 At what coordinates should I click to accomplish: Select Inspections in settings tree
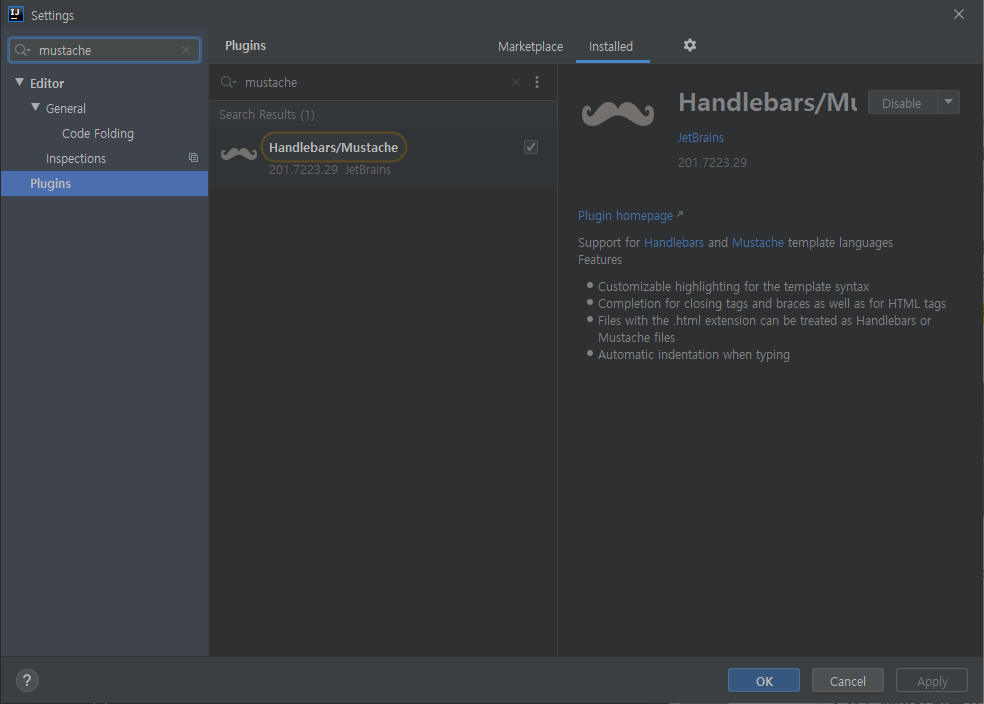pyautogui.click(x=76, y=159)
